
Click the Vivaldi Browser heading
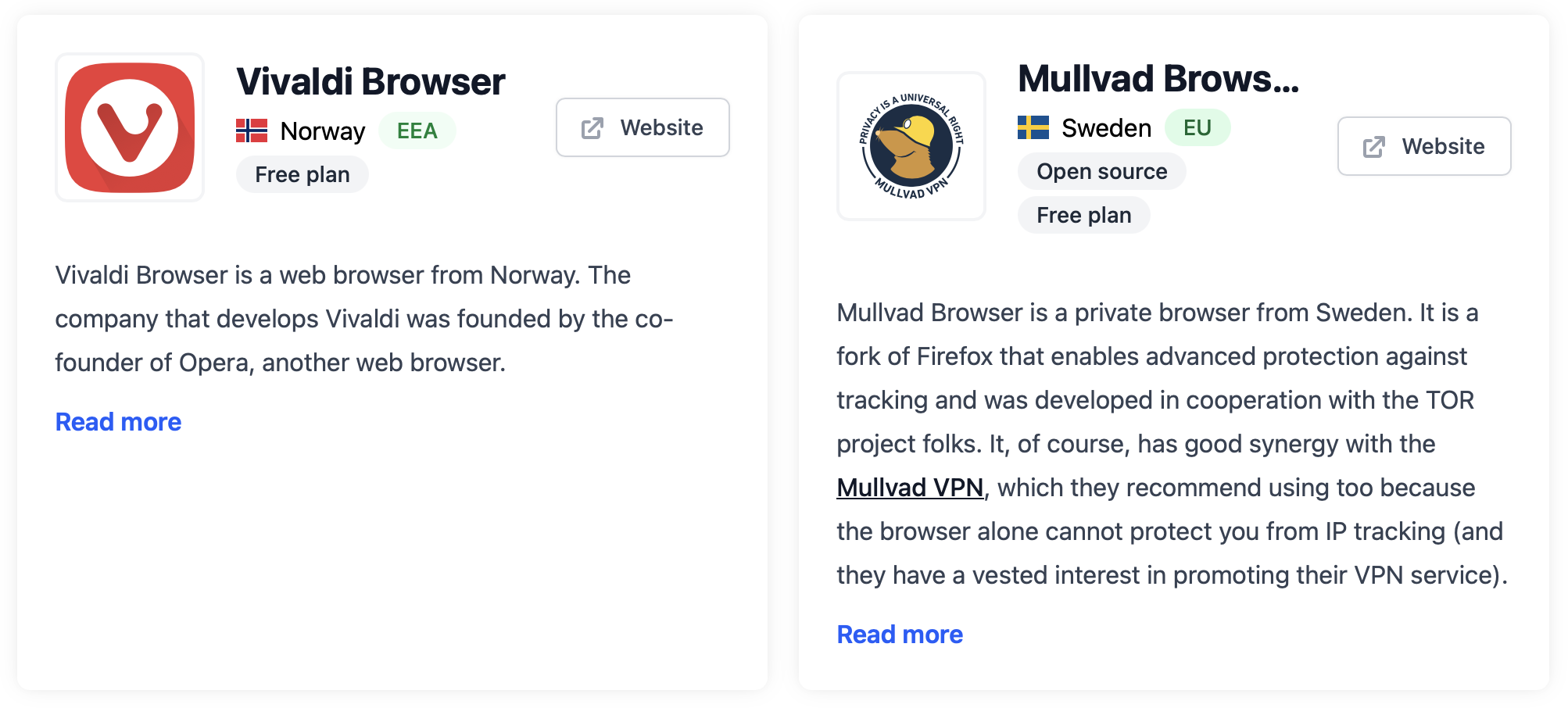[x=371, y=81]
